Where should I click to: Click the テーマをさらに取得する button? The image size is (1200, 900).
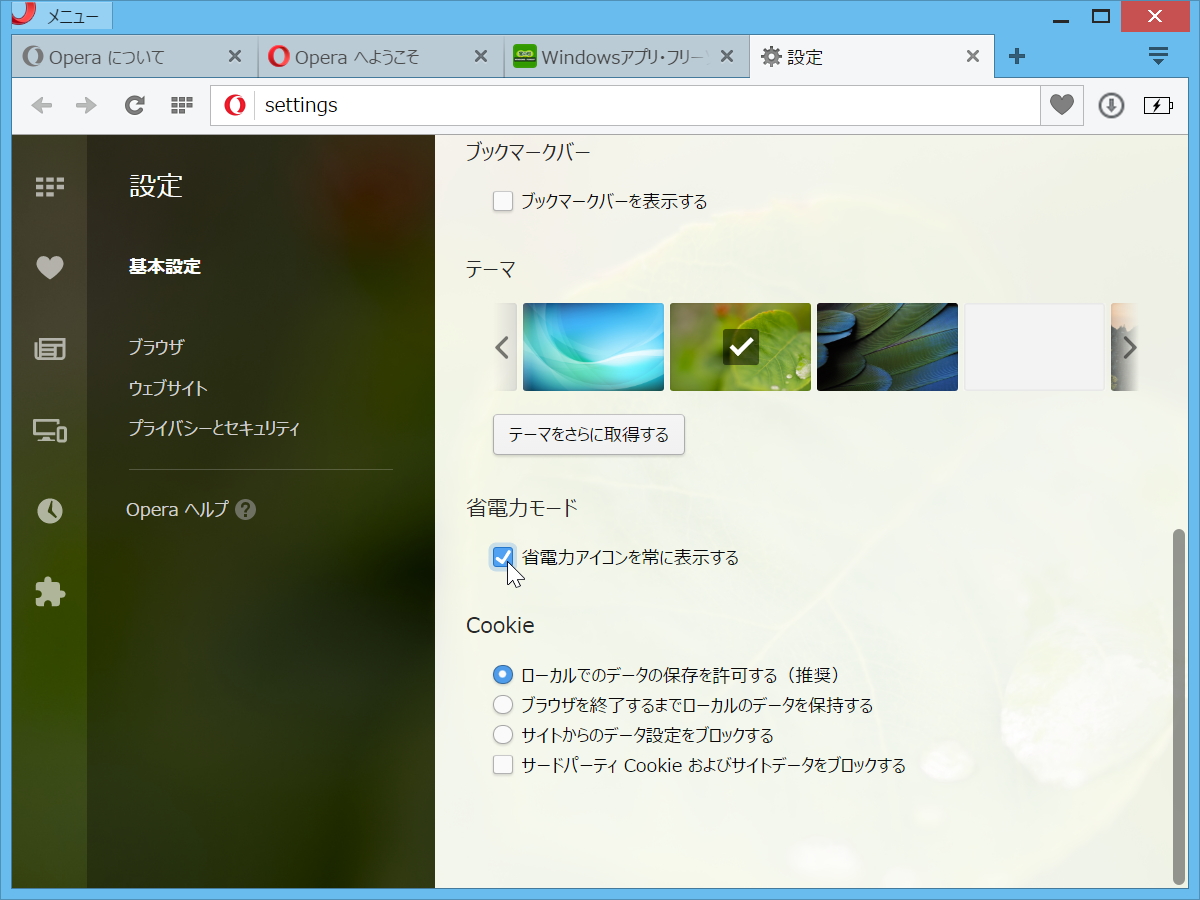[x=588, y=434]
